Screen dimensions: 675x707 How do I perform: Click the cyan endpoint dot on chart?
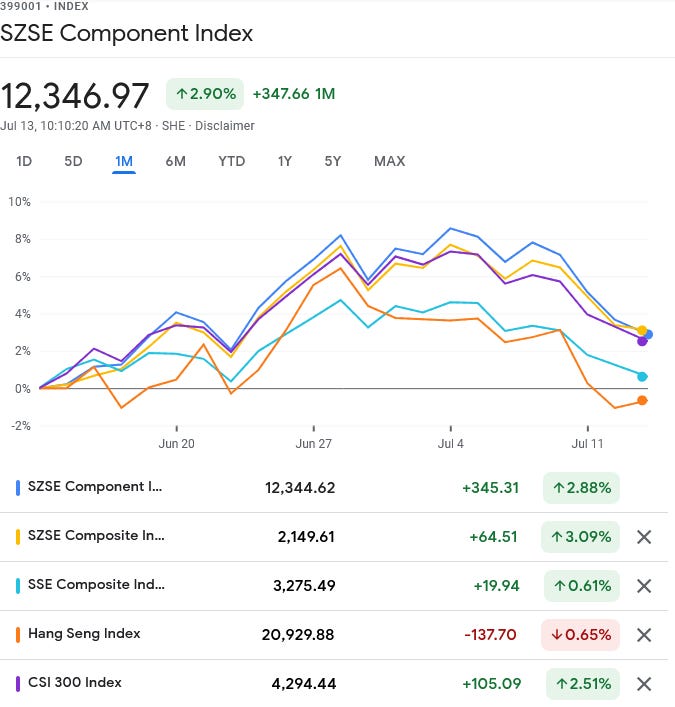[643, 376]
